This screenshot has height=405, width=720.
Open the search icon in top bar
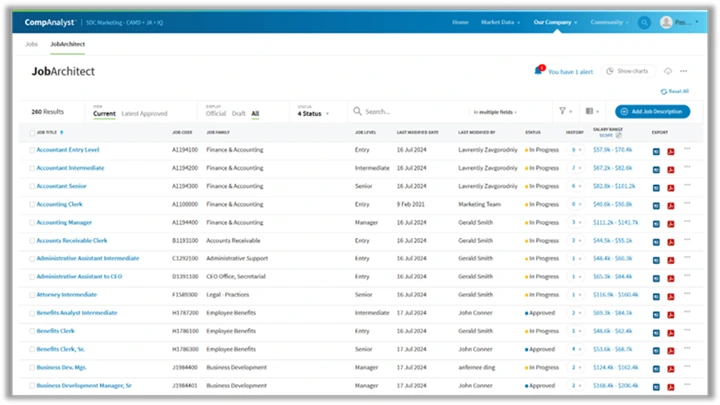coord(644,22)
